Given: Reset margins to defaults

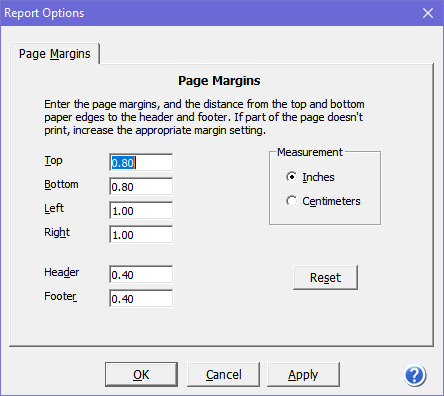Looking at the screenshot, I should pyautogui.click(x=325, y=277).
